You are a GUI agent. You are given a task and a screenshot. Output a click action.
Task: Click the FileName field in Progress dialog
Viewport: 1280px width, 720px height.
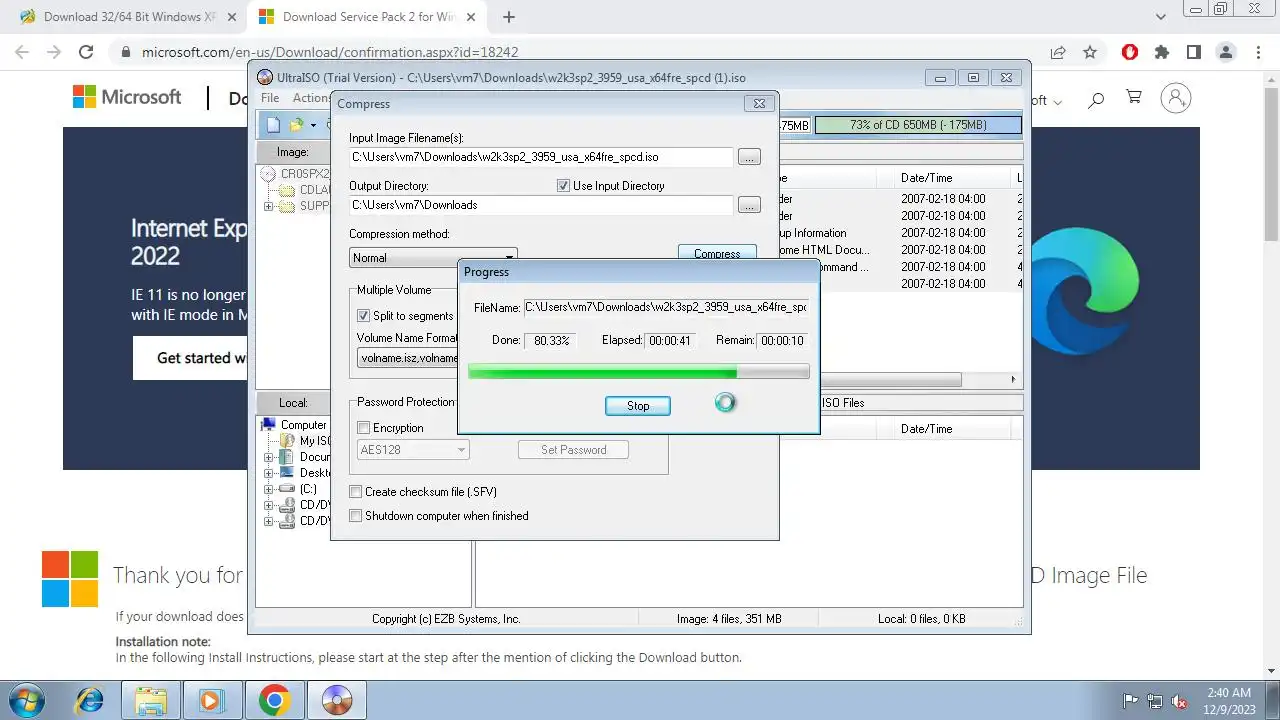[x=665, y=308]
